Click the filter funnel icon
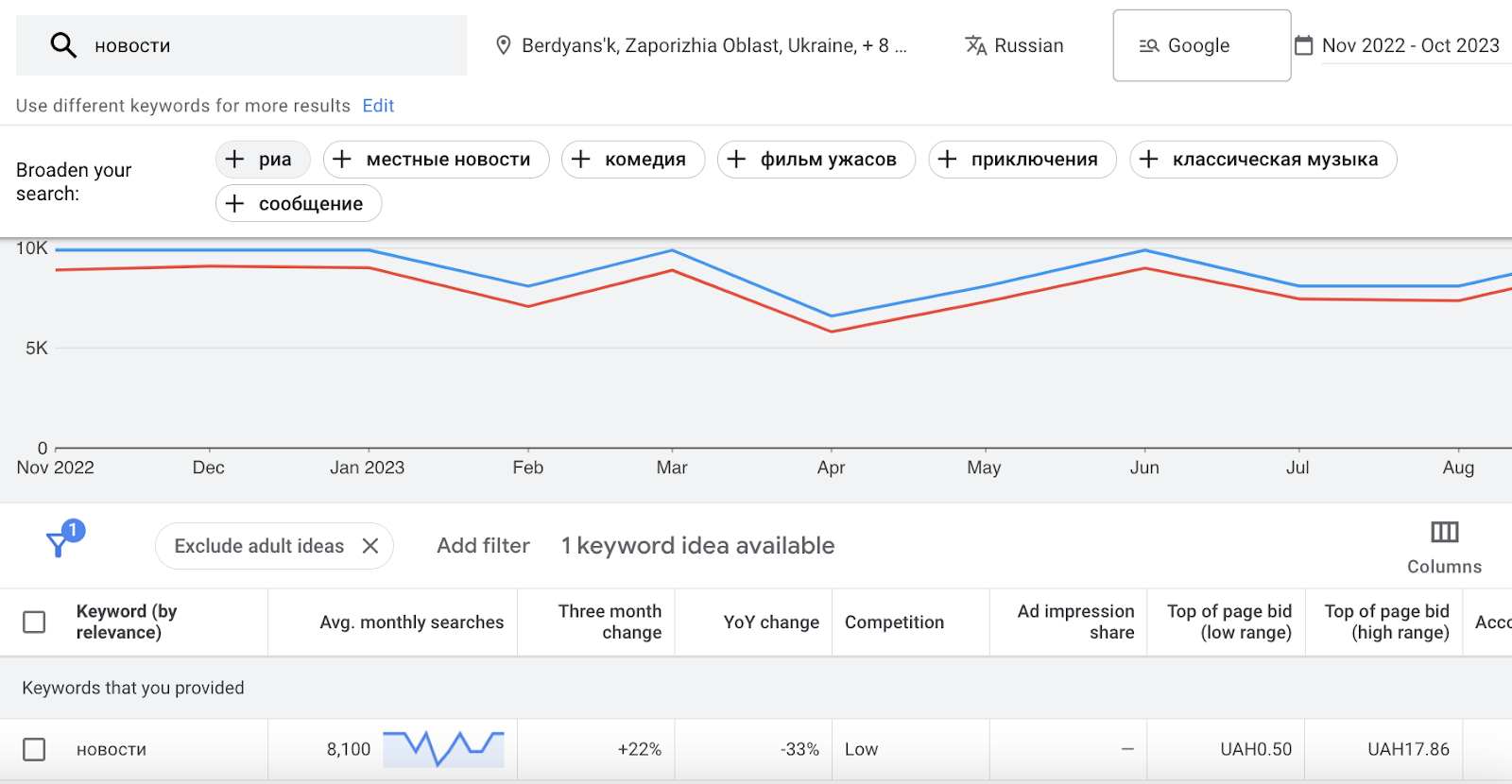Image resolution: width=1512 pixels, height=784 pixels. coord(59,544)
